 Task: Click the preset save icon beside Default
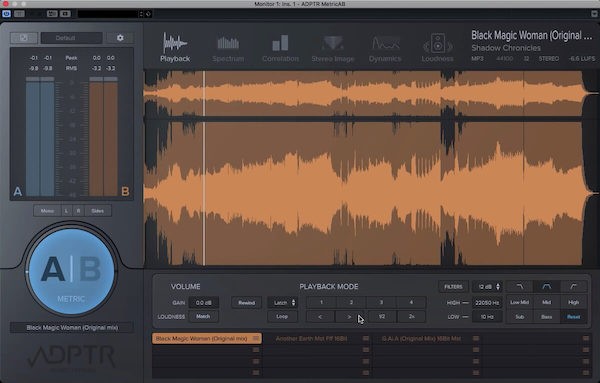pyautogui.click(x=24, y=38)
